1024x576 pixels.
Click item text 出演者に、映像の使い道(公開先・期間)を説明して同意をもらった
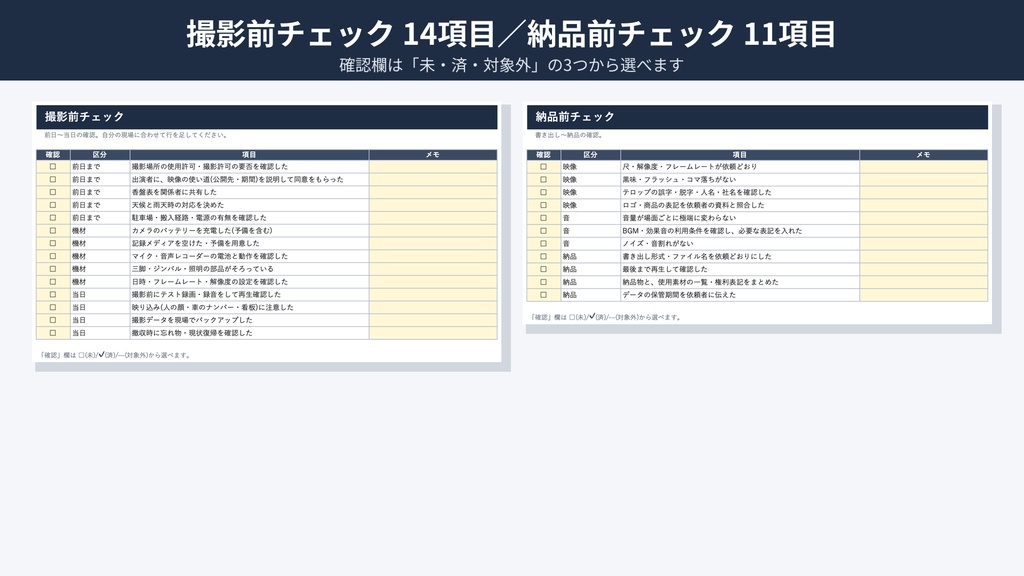[x=238, y=180]
